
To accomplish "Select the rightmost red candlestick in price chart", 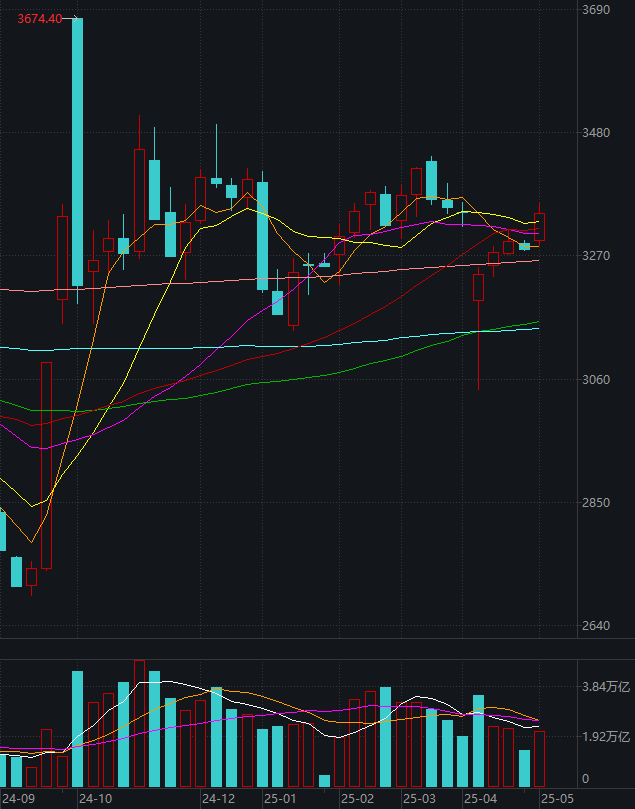I will point(540,227).
